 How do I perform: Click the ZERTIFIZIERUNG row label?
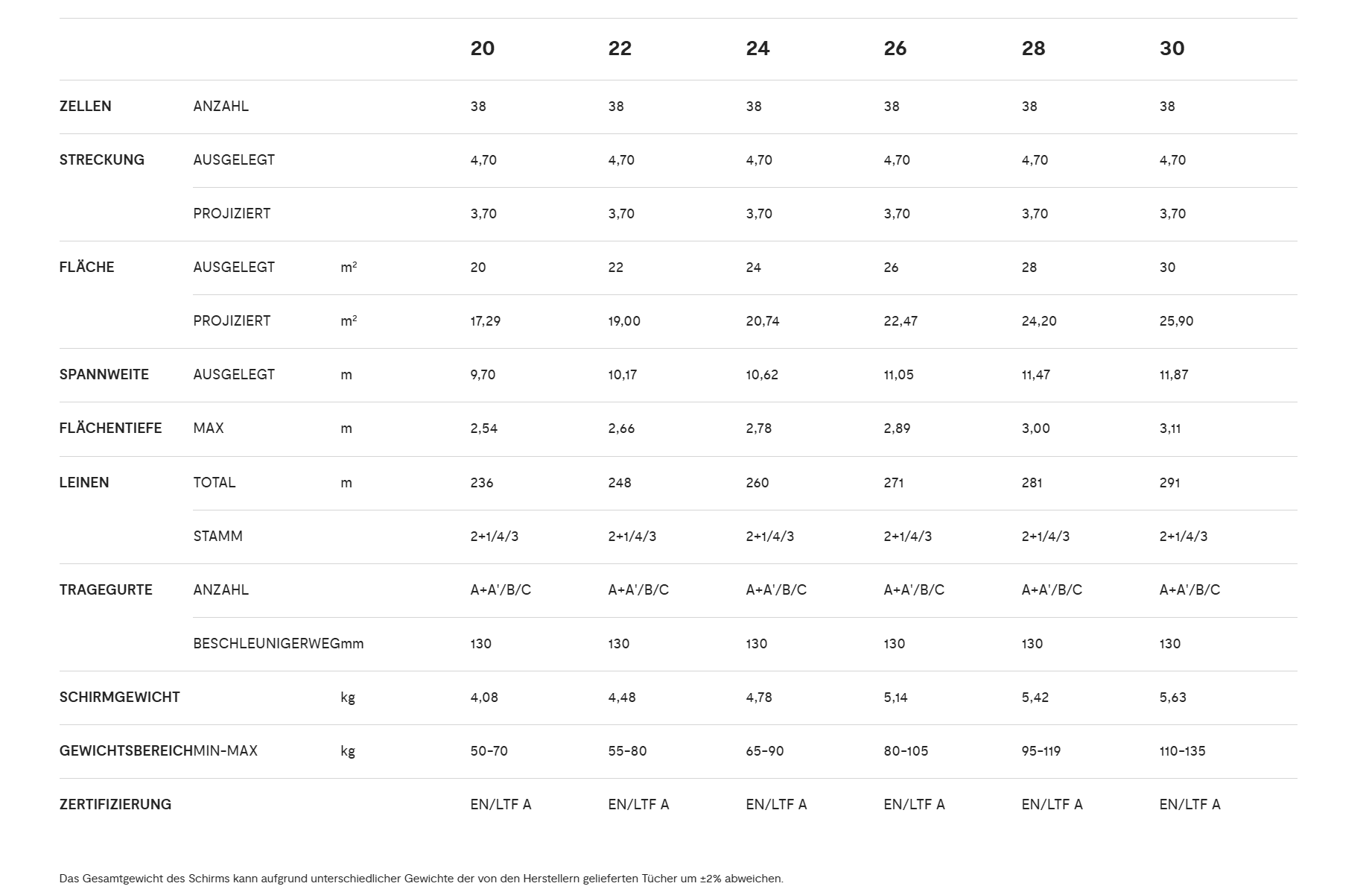115,805
